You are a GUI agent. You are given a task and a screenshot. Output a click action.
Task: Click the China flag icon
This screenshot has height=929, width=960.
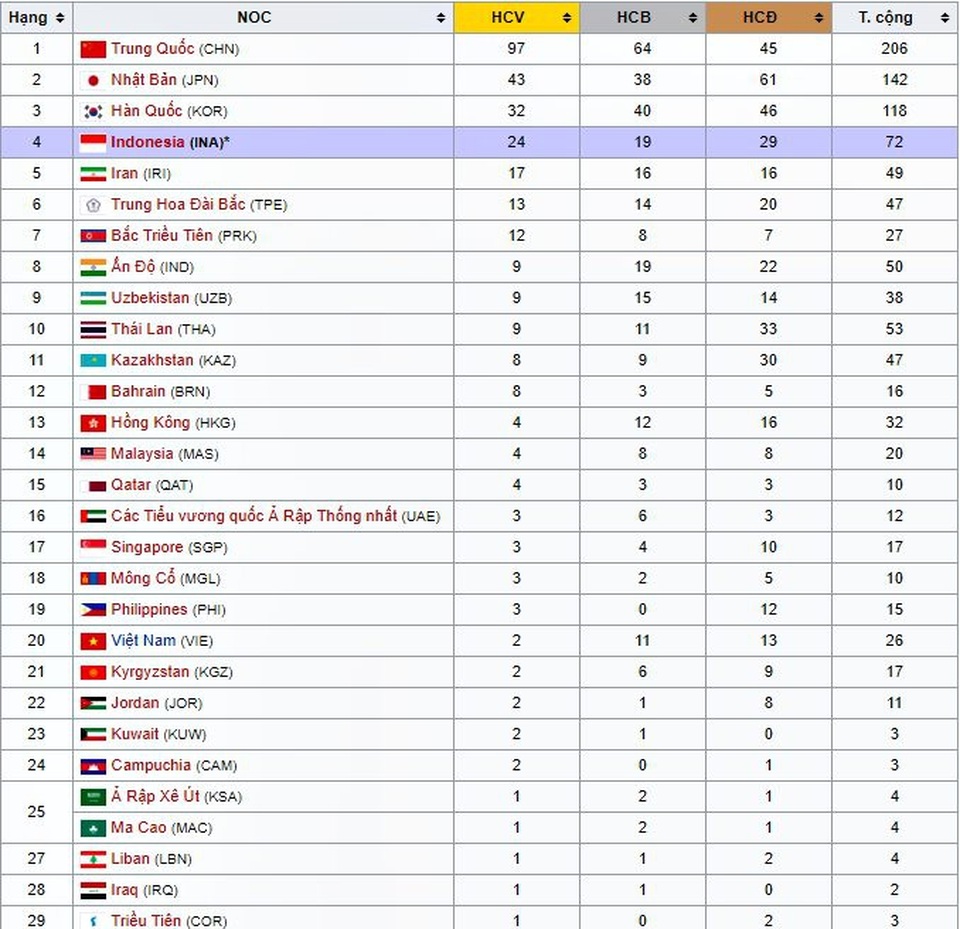(93, 49)
